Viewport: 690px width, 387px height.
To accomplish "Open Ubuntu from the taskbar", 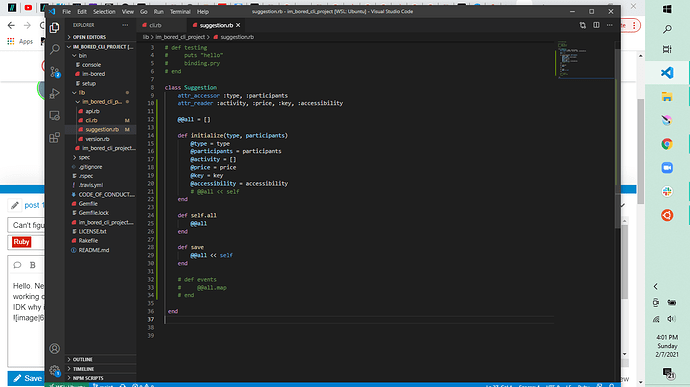I will pyautogui.click(x=667, y=215).
